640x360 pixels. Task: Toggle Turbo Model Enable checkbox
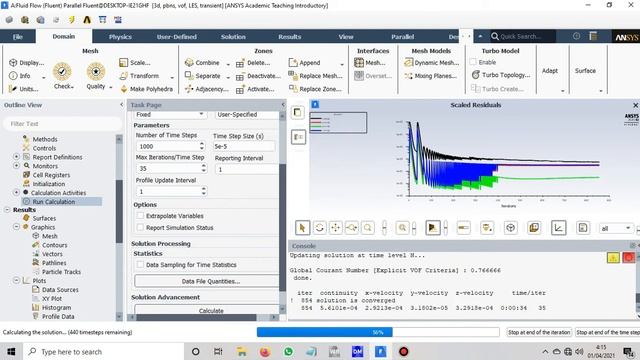click(x=473, y=62)
